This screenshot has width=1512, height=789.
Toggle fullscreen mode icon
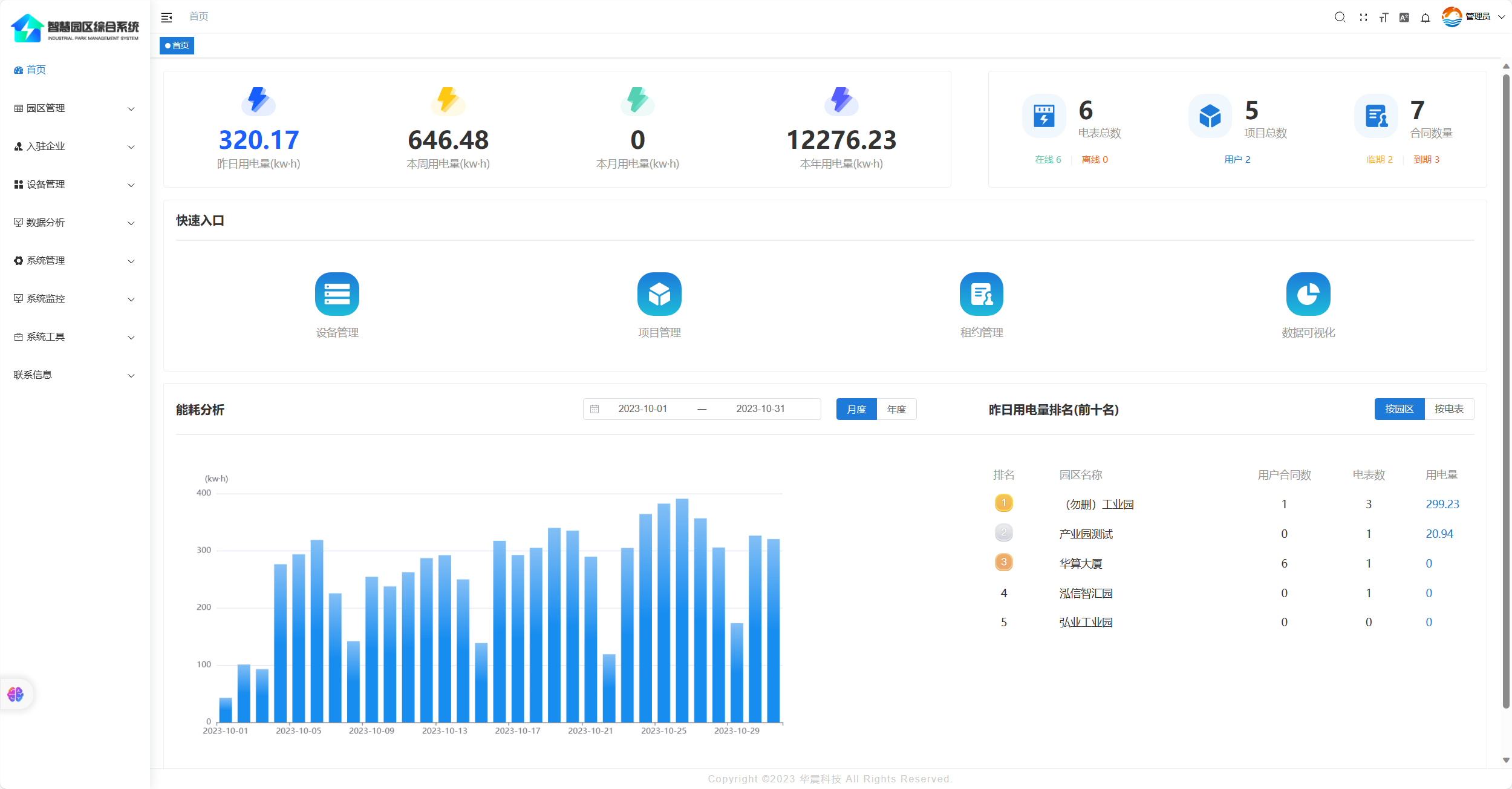(1363, 17)
